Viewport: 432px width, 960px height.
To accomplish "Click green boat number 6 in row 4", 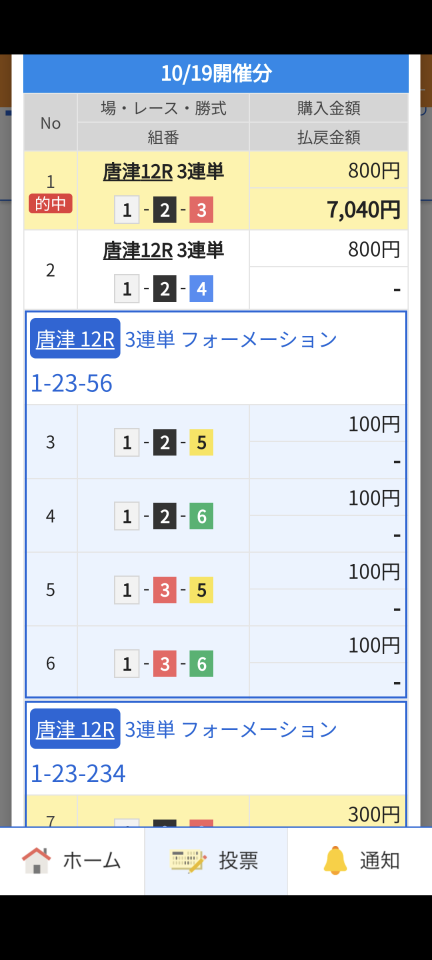I will 201,517.
